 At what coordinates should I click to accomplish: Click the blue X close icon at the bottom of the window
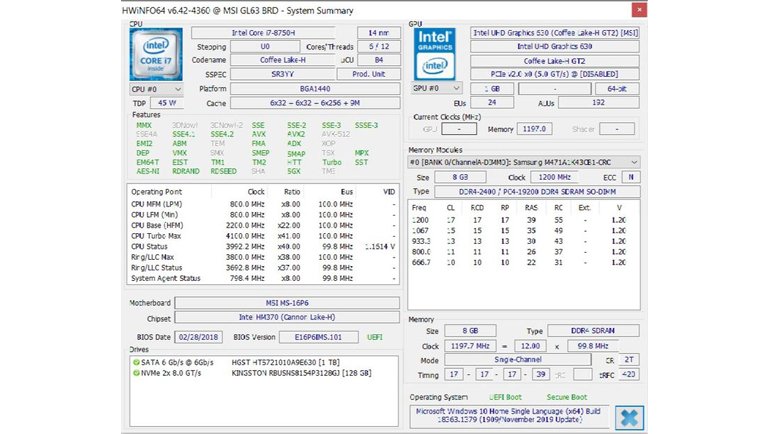(629, 417)
